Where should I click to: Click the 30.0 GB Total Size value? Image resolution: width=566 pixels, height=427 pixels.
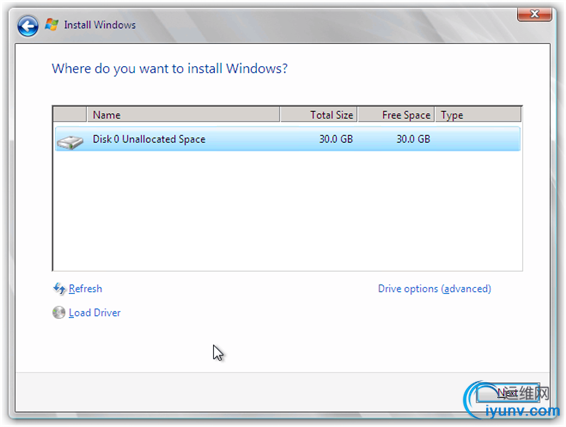(336, 139)
